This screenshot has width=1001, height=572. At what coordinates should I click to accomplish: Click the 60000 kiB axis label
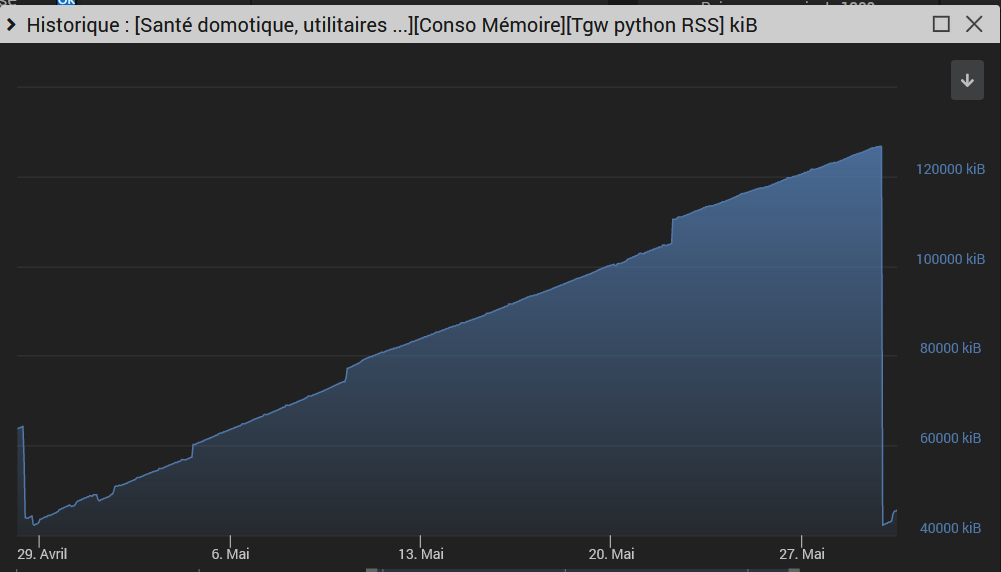[x=950, y=439]
